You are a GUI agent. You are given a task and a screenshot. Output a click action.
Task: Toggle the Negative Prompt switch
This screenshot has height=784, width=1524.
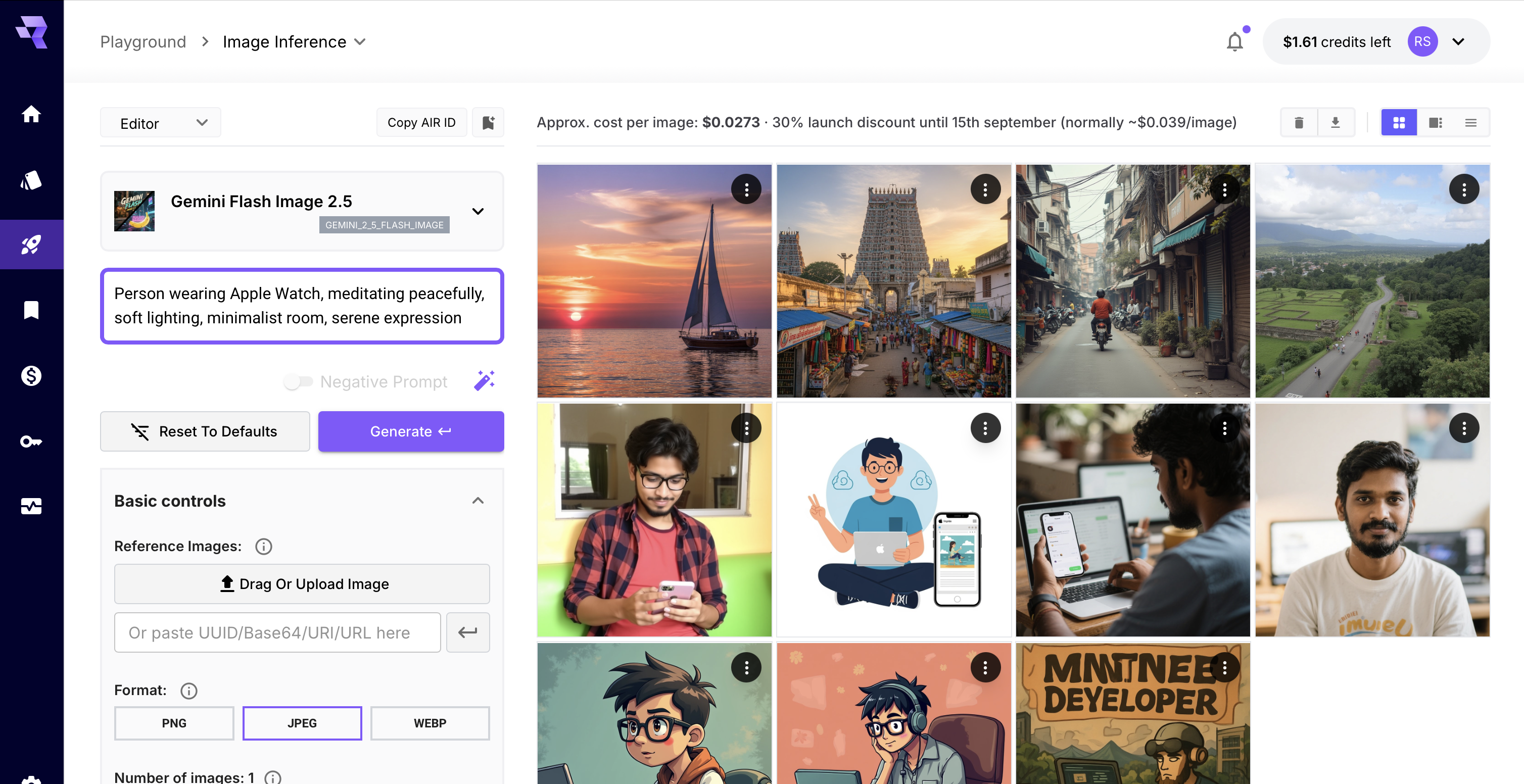pyautogui.click(x=298, y=381)
